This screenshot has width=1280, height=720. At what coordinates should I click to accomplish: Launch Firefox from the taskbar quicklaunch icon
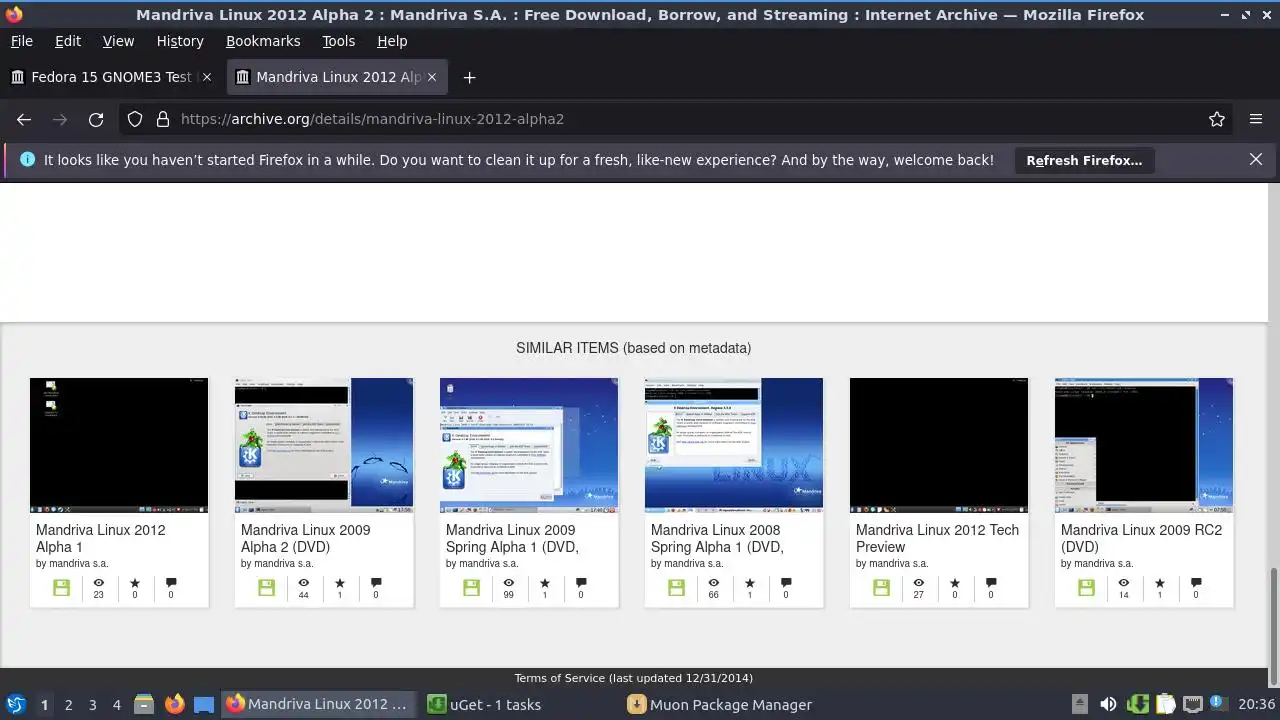174,704
